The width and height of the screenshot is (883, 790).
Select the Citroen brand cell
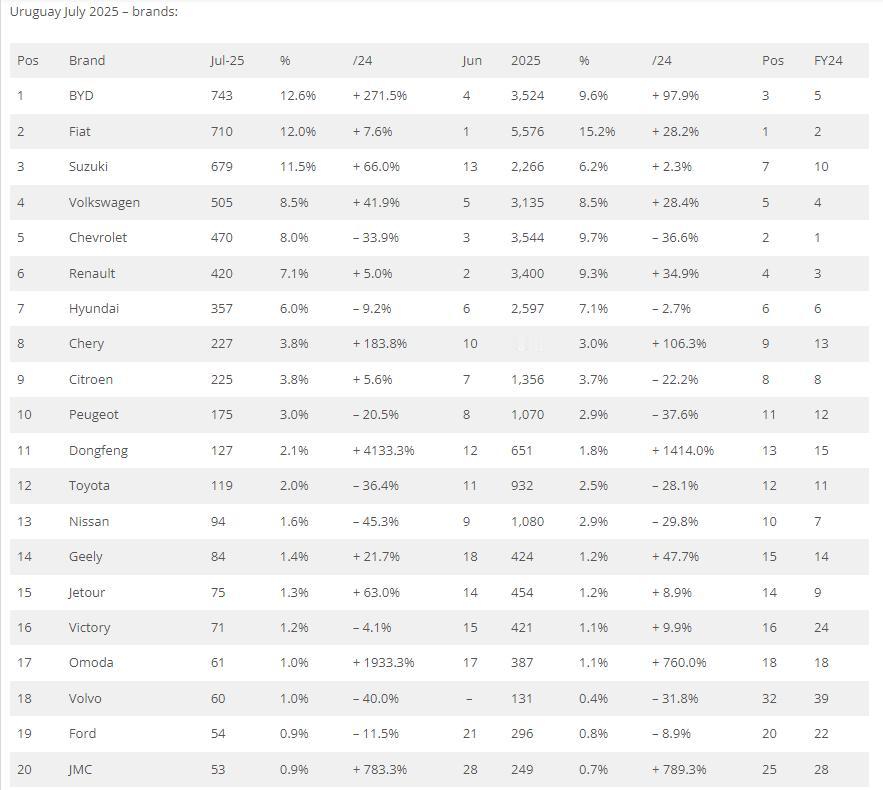point(91,379)
